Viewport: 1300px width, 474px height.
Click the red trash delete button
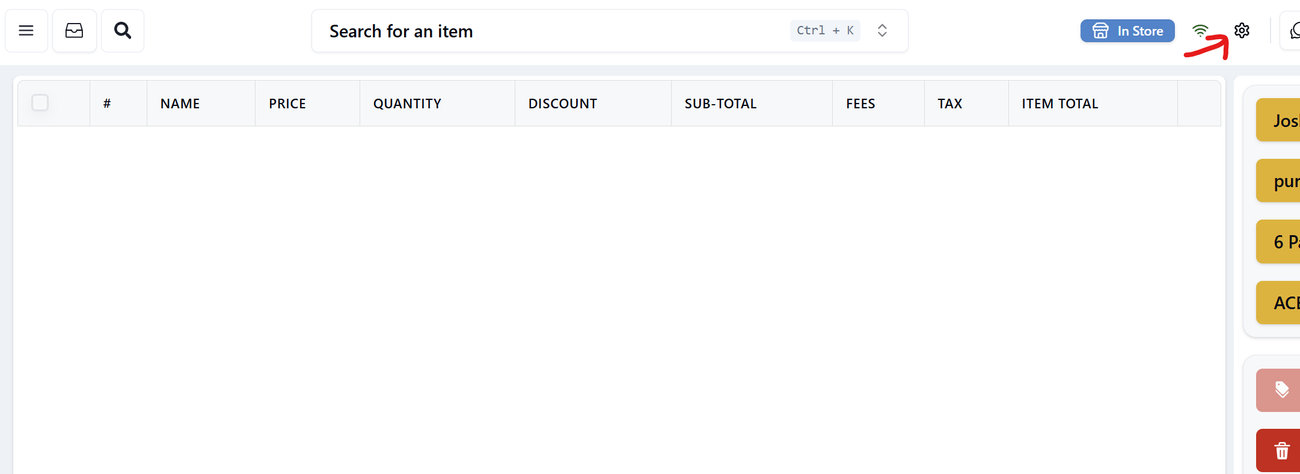(x=1281, y=450)
